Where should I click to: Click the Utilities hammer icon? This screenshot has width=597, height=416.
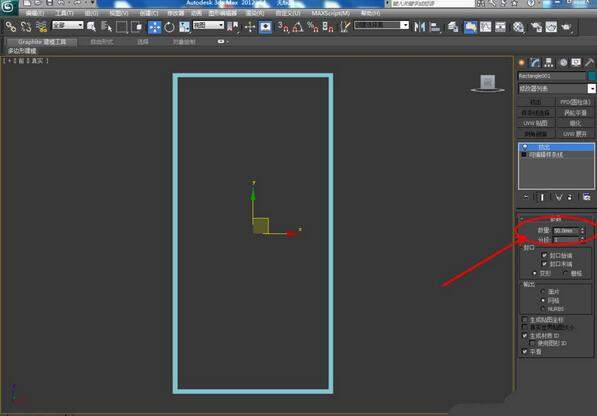(589, 63)
